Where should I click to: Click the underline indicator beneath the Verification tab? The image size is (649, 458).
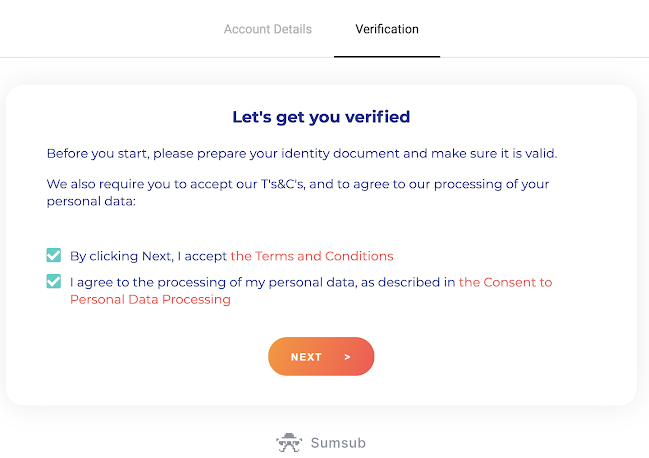pyautogui.click(x=387, y=56)
